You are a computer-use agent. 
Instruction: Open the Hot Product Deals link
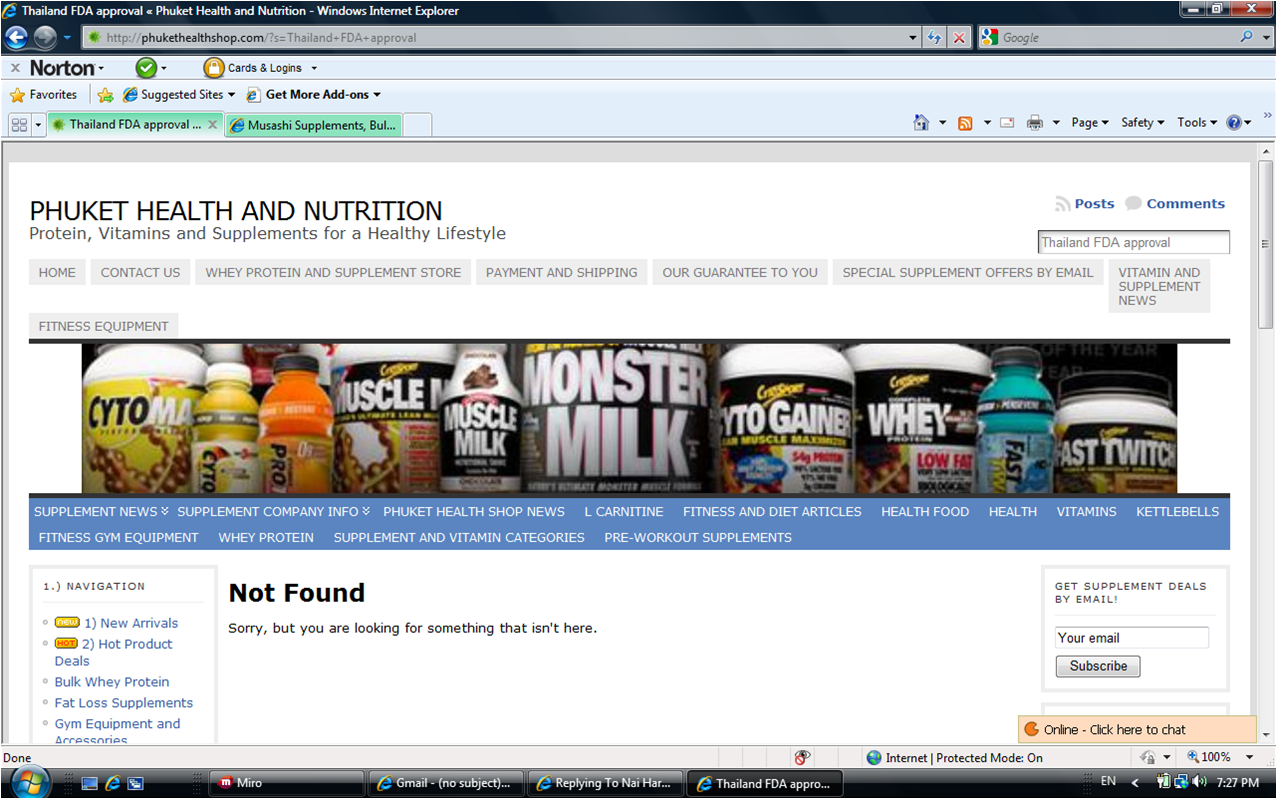pos(113,652)
